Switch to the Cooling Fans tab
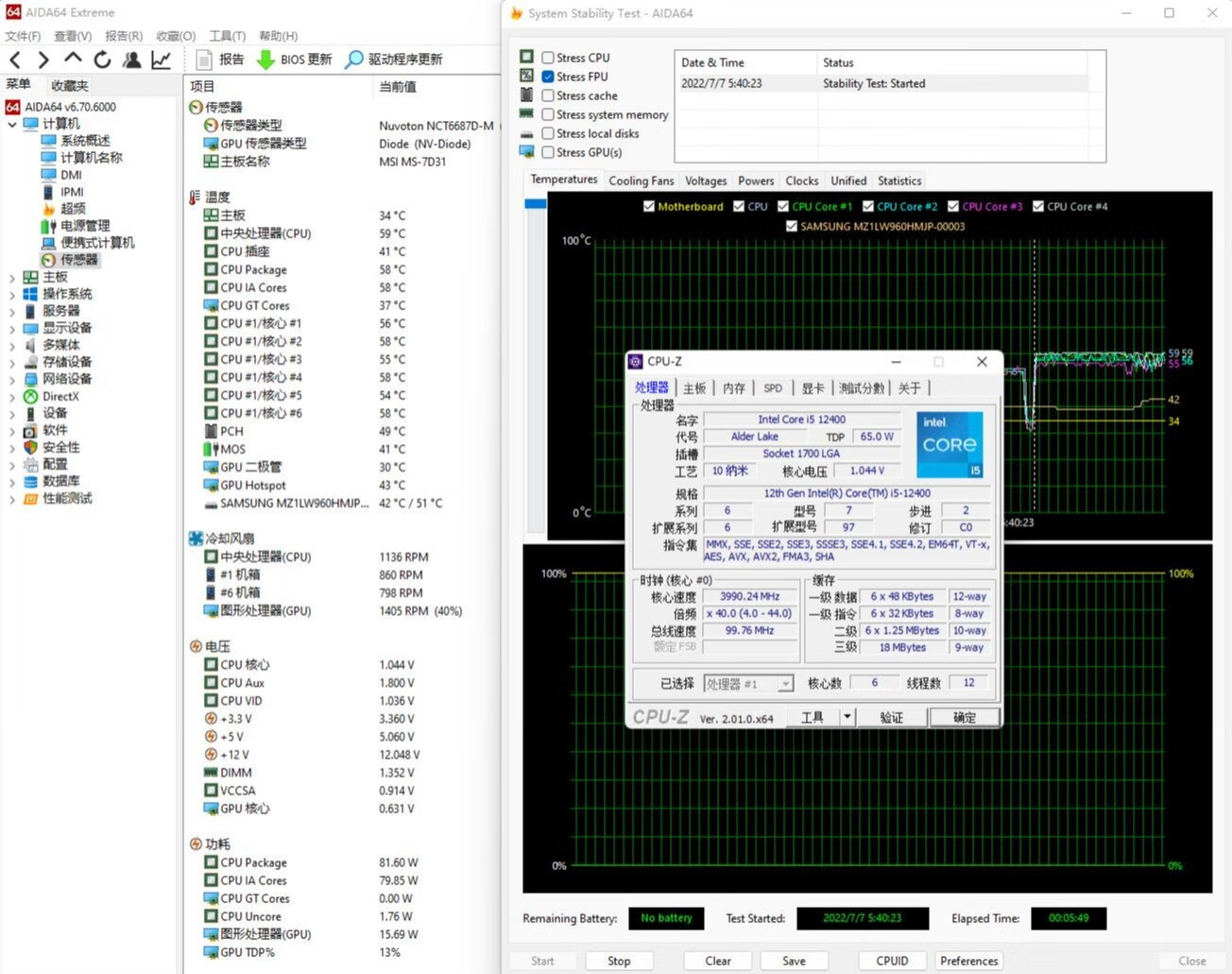This screenshot has height=974, width=1232. (x=641, y=180)
